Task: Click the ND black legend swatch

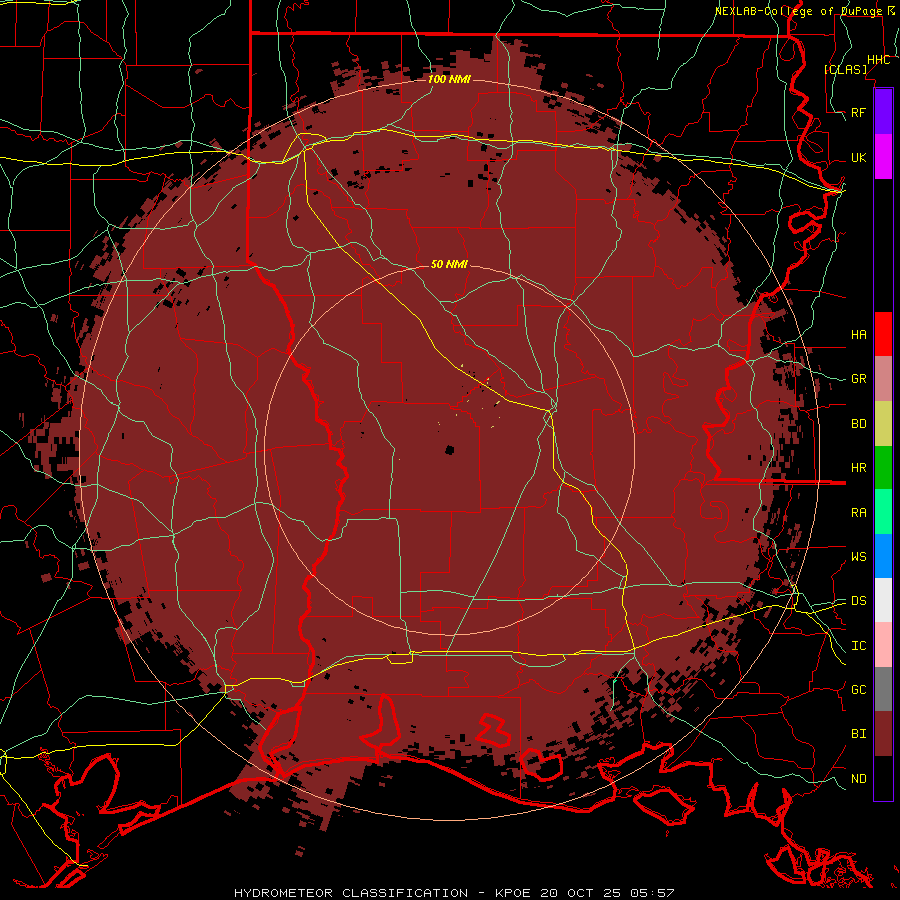Action: [883, 778]
